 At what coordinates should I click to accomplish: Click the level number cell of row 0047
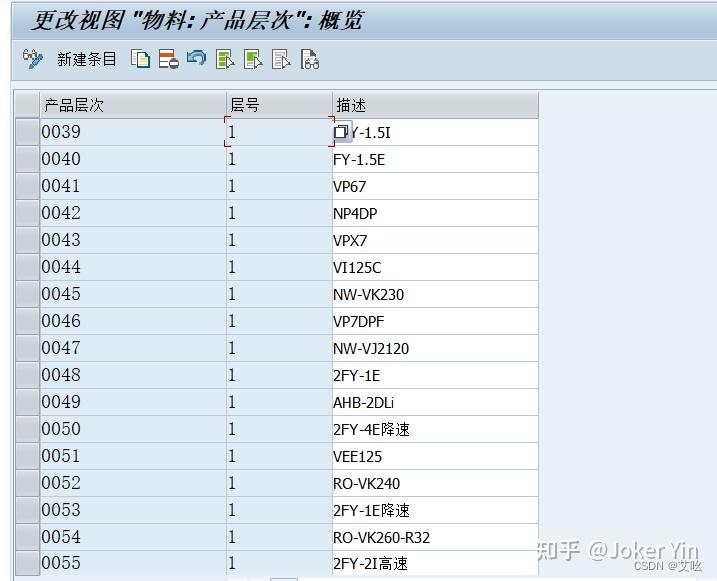point(279,348)
